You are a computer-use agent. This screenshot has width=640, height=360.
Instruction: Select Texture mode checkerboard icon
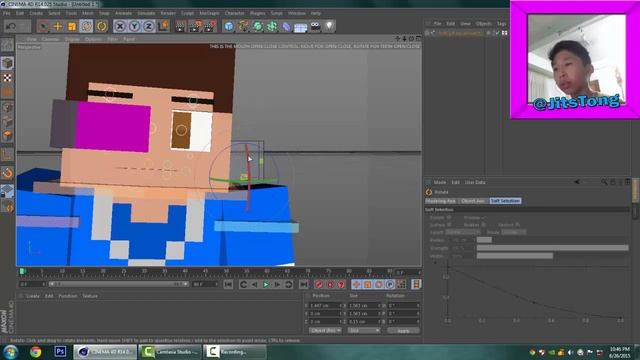[x=7, y=78]
